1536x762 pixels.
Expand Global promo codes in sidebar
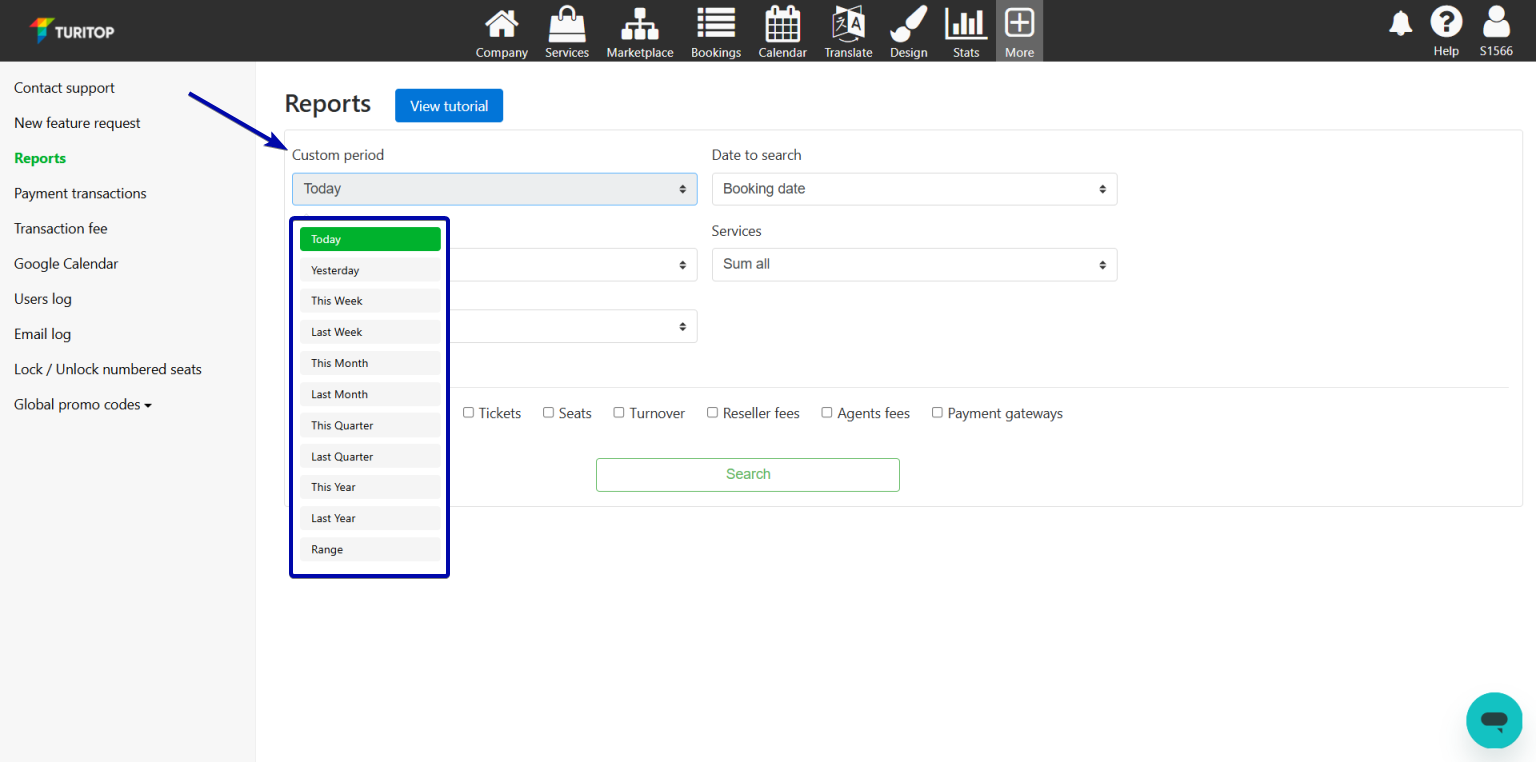83,405
